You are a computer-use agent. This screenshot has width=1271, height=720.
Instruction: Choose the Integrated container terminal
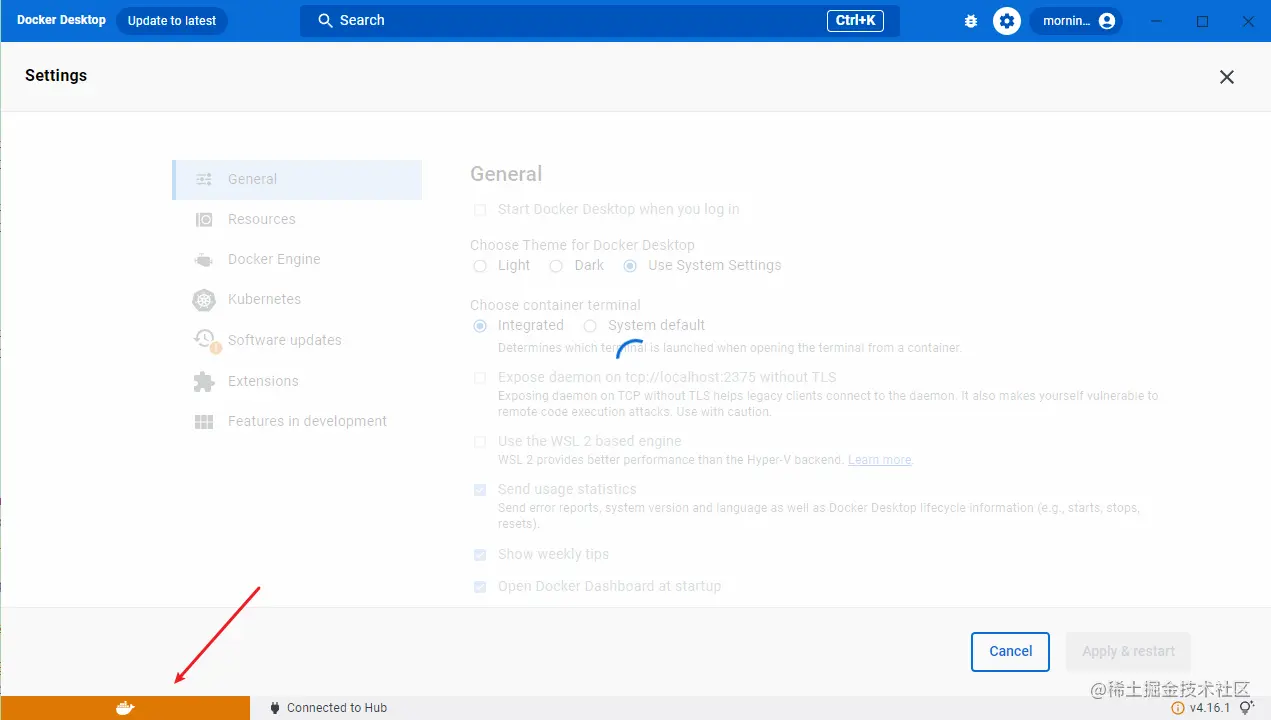tap(480, 326)
